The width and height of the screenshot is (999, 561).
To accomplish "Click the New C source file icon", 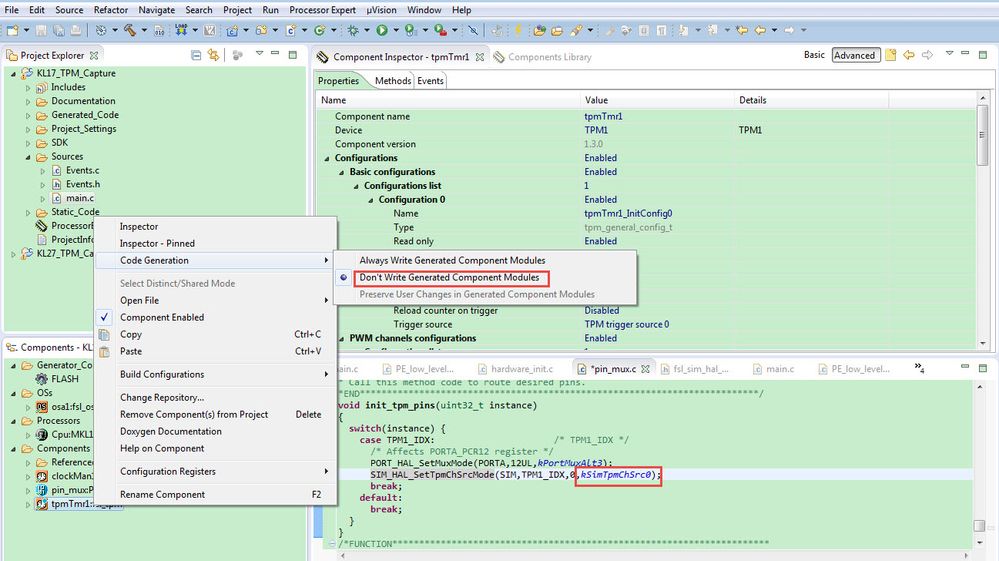I will point(291,30).
